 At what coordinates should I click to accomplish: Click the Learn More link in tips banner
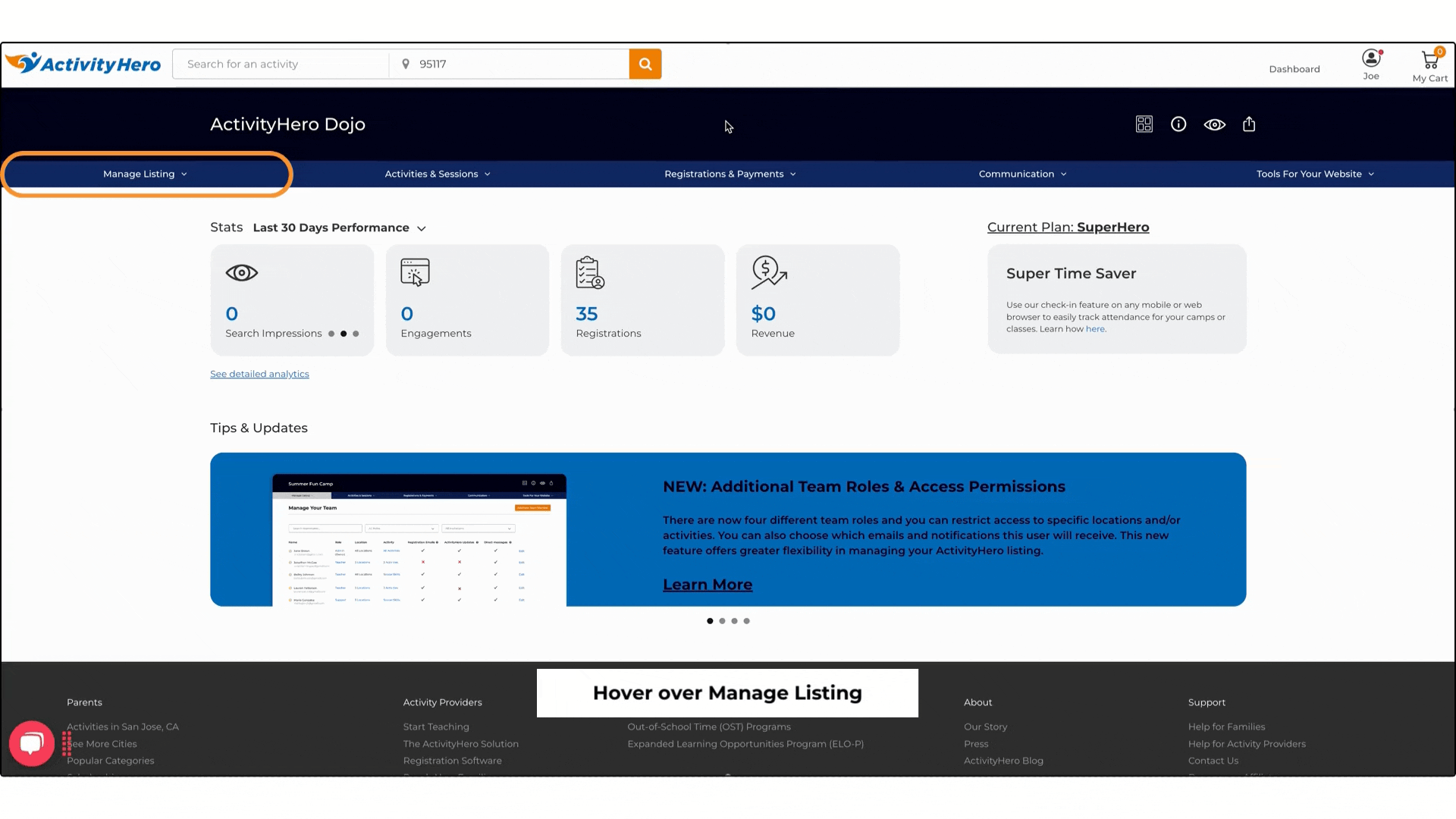coord(707,584)
